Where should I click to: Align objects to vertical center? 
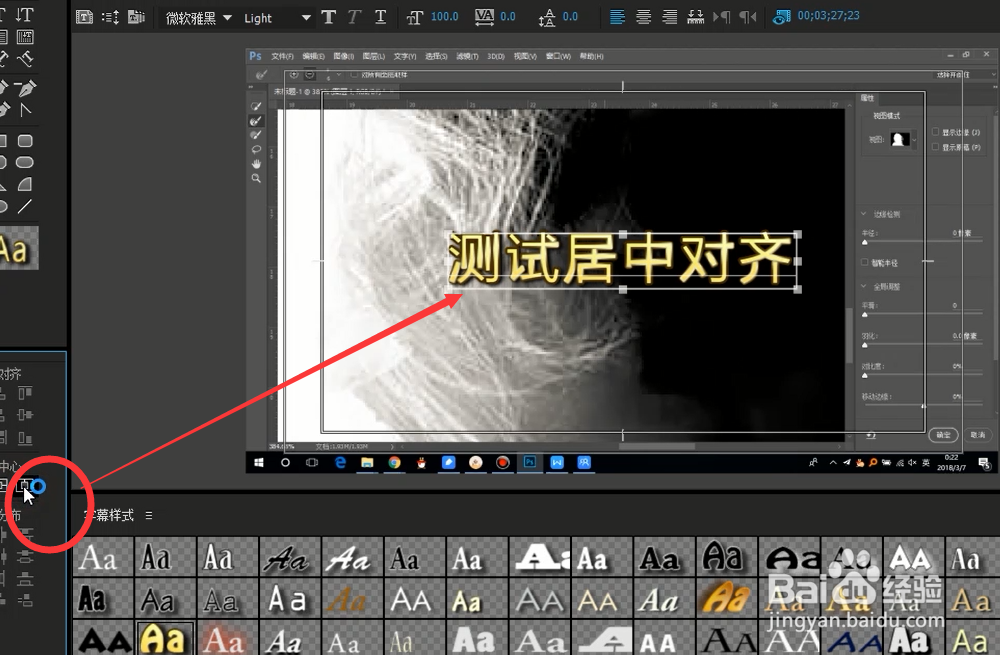point(25,415)
